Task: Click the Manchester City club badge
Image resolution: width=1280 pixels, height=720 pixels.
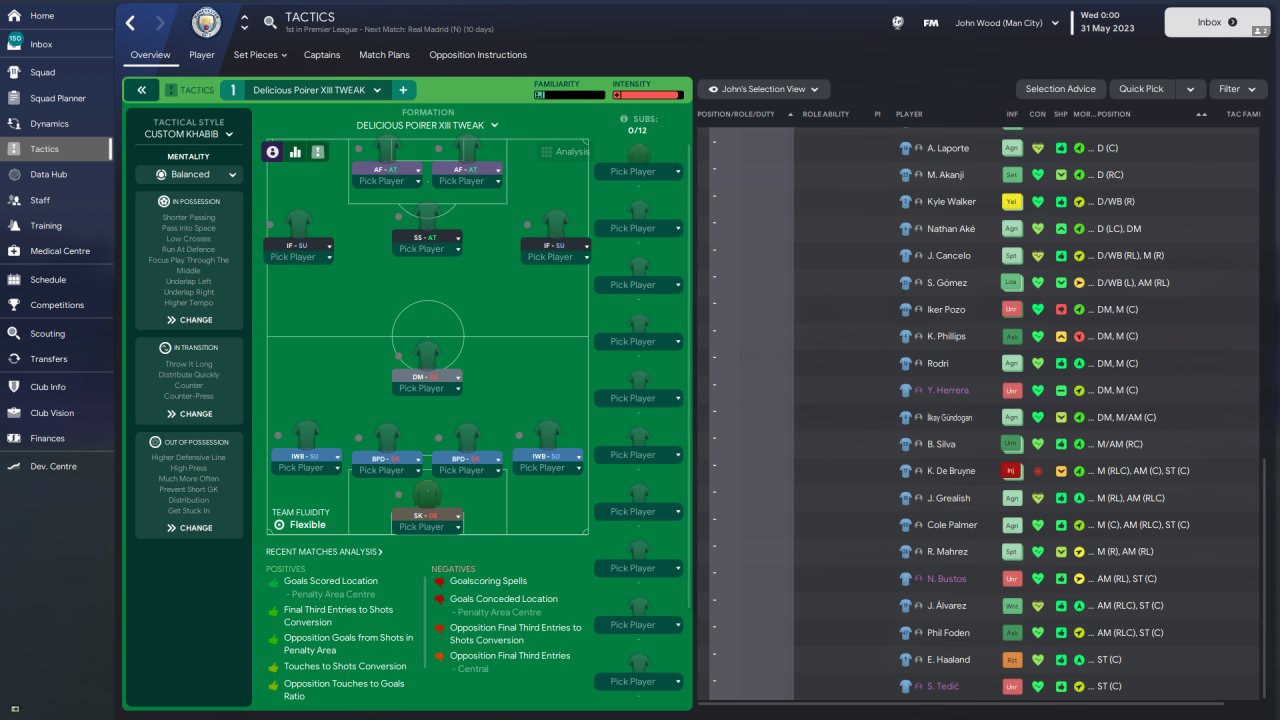Action: 206,22
